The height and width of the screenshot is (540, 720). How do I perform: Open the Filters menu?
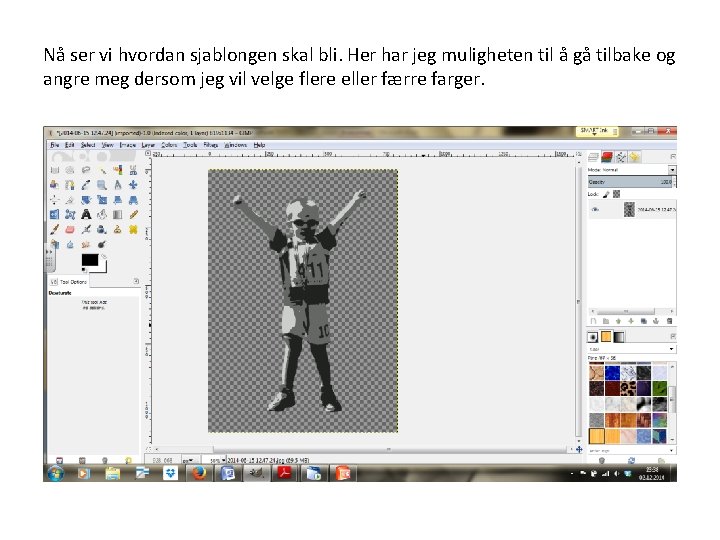pyautogui.click(x=211, y=145)
